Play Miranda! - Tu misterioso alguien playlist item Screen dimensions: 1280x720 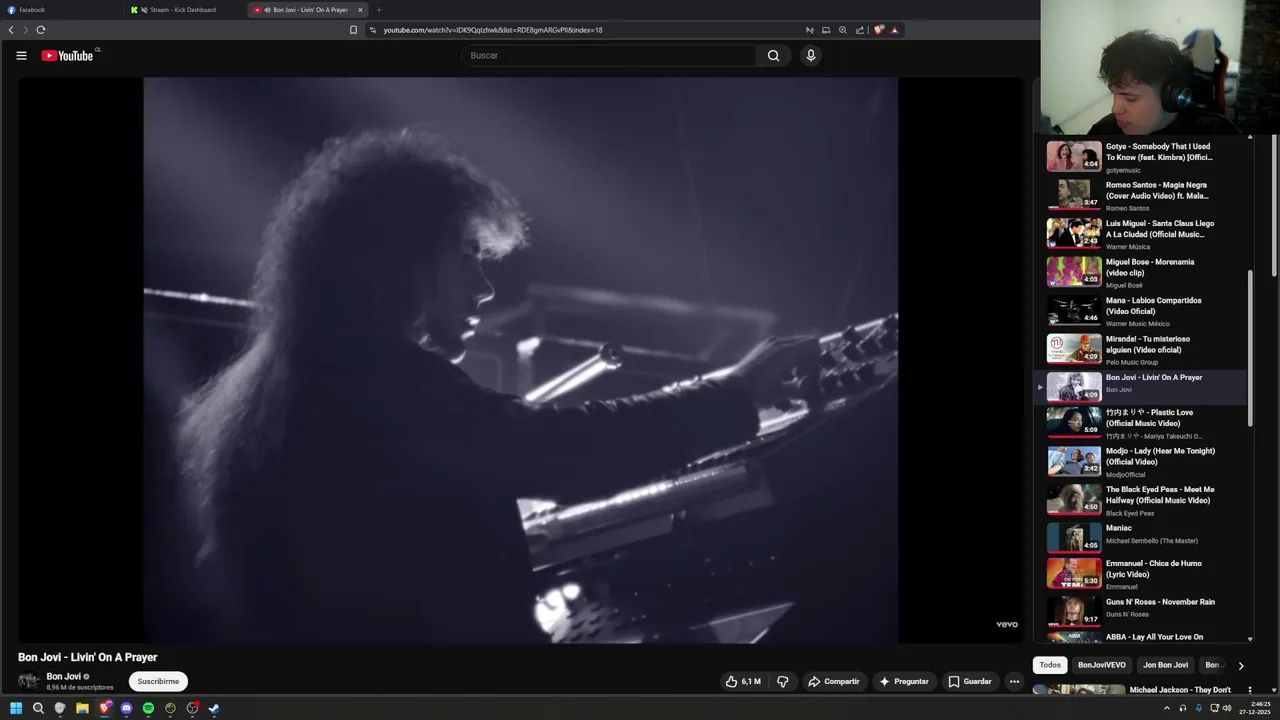[1140, 348]
